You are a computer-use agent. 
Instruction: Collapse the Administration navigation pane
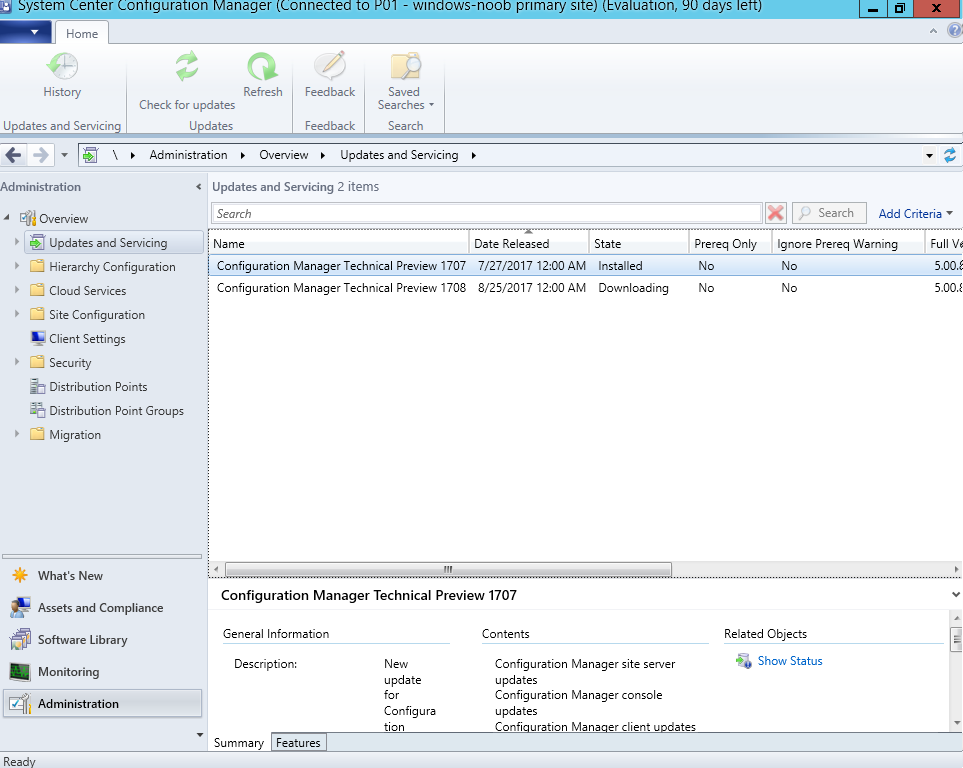tap(198, 187)
